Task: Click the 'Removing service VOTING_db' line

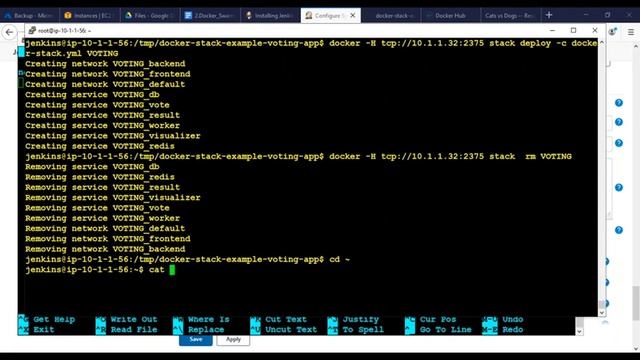Action: (x=92, y=167)
